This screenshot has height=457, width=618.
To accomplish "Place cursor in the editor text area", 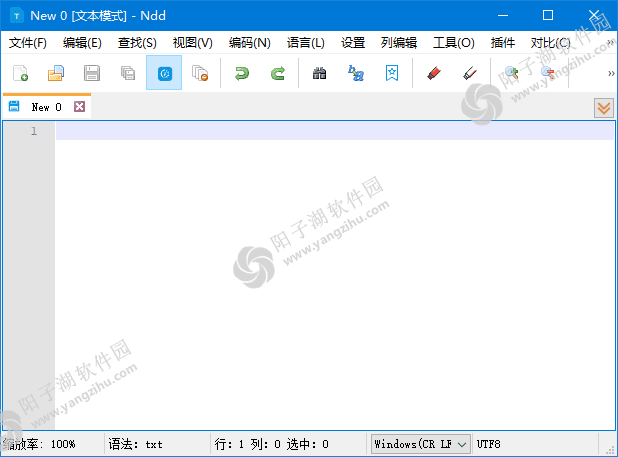I will 335,276.
